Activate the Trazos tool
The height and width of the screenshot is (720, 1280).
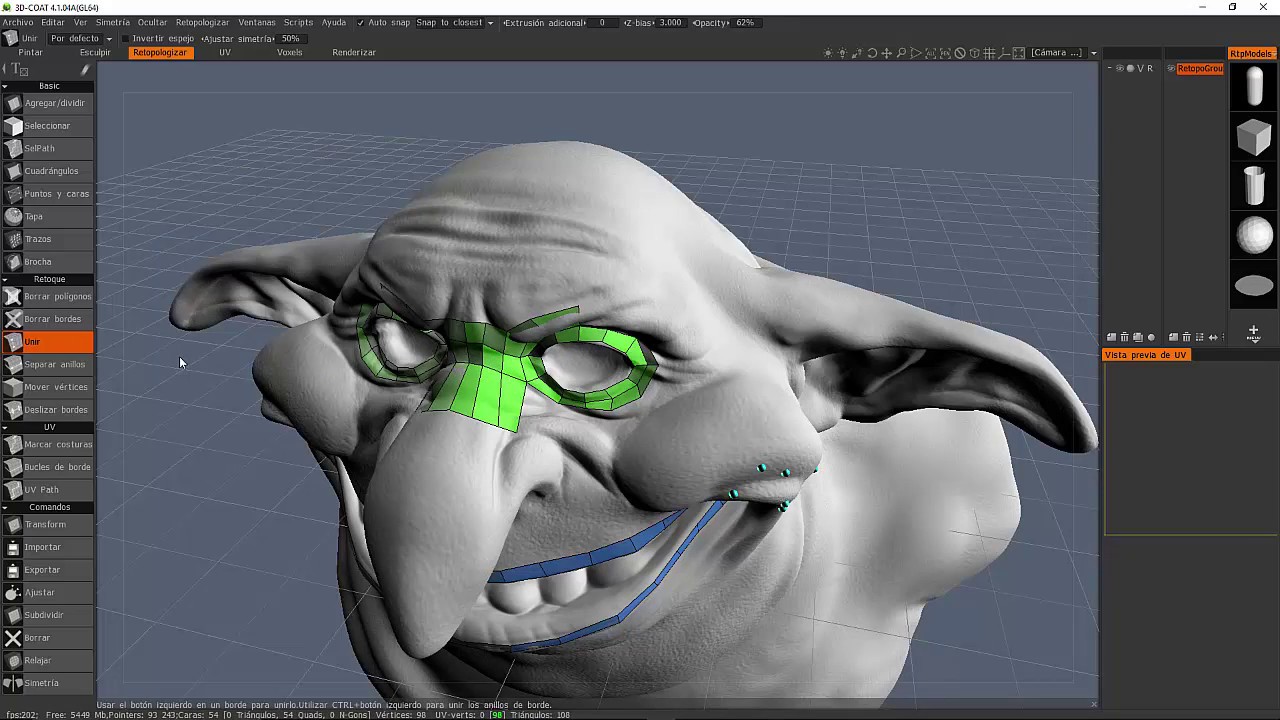coord(47,239)
